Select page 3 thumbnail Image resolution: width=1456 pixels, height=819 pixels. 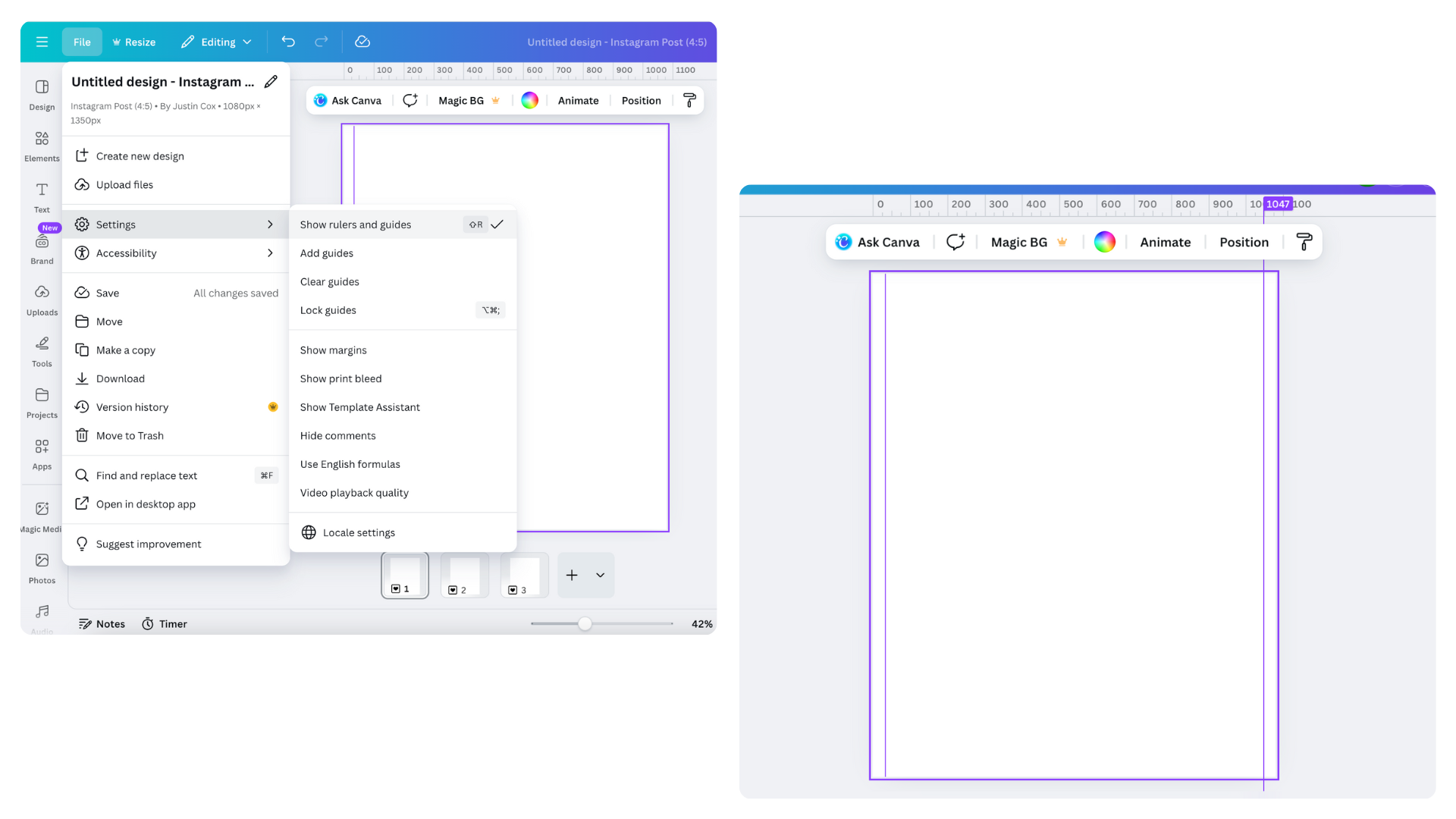tap(524, 575)
